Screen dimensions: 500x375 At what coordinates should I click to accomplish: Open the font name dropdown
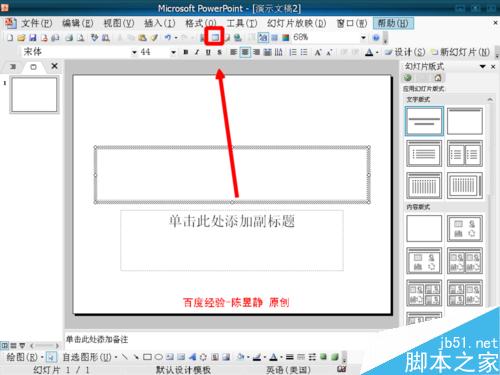coord(134,52)
